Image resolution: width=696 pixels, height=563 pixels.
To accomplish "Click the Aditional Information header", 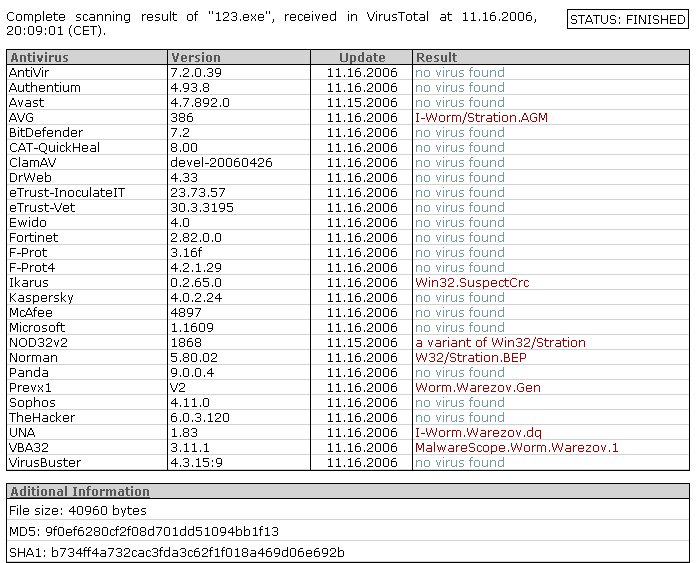I will [x=80, y=492].
